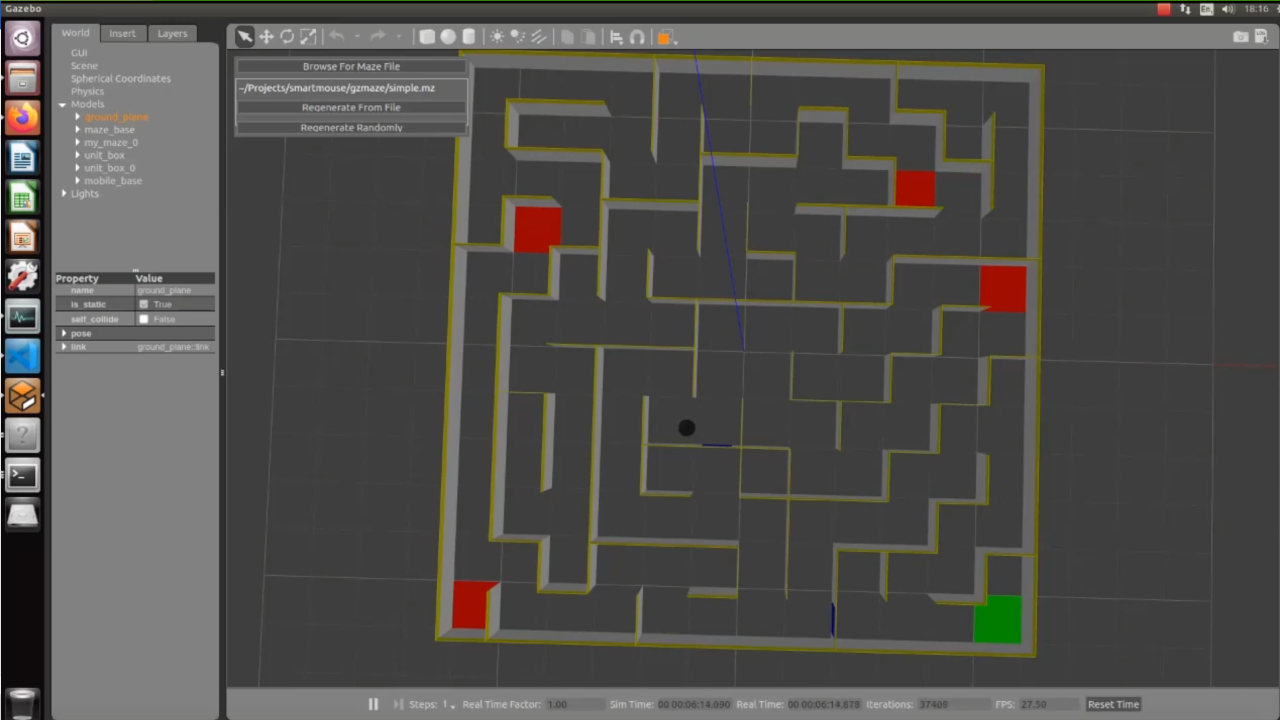Open the redo history dropdown arrow
The height and width of the screenshot is (720, 1280).
coord(398,38)
